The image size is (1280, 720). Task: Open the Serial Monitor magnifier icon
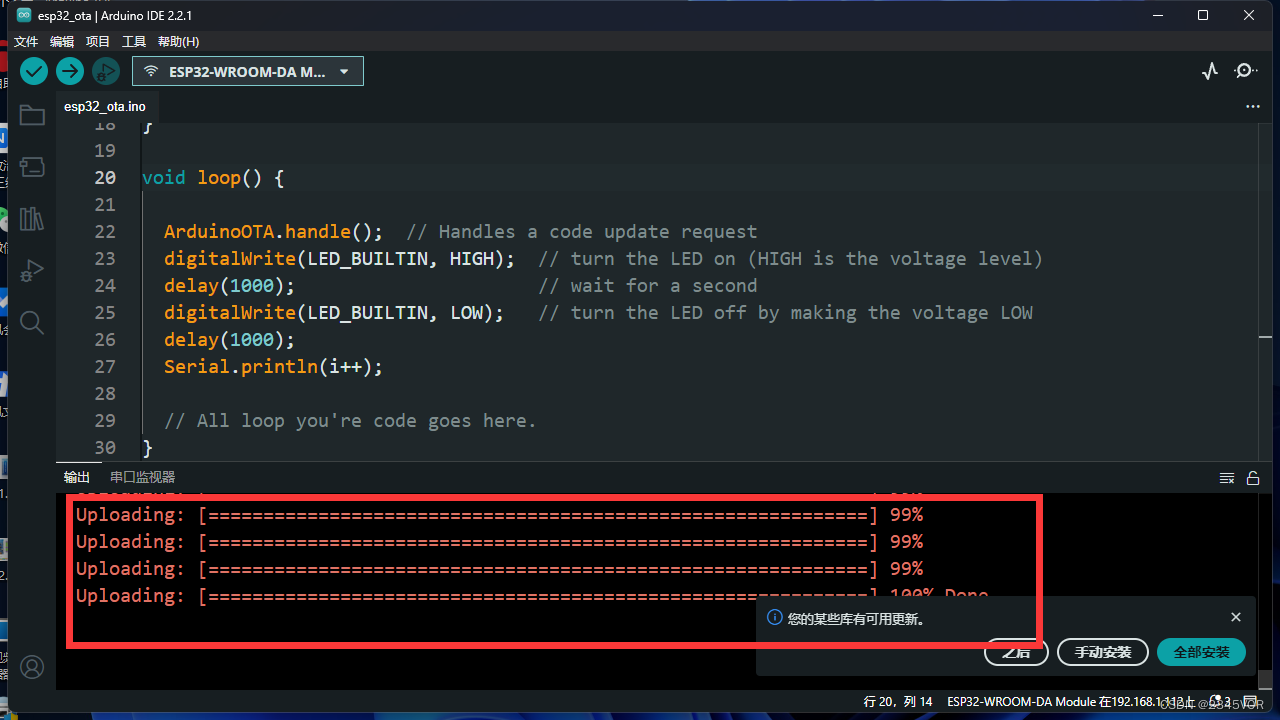[1245, 71]
